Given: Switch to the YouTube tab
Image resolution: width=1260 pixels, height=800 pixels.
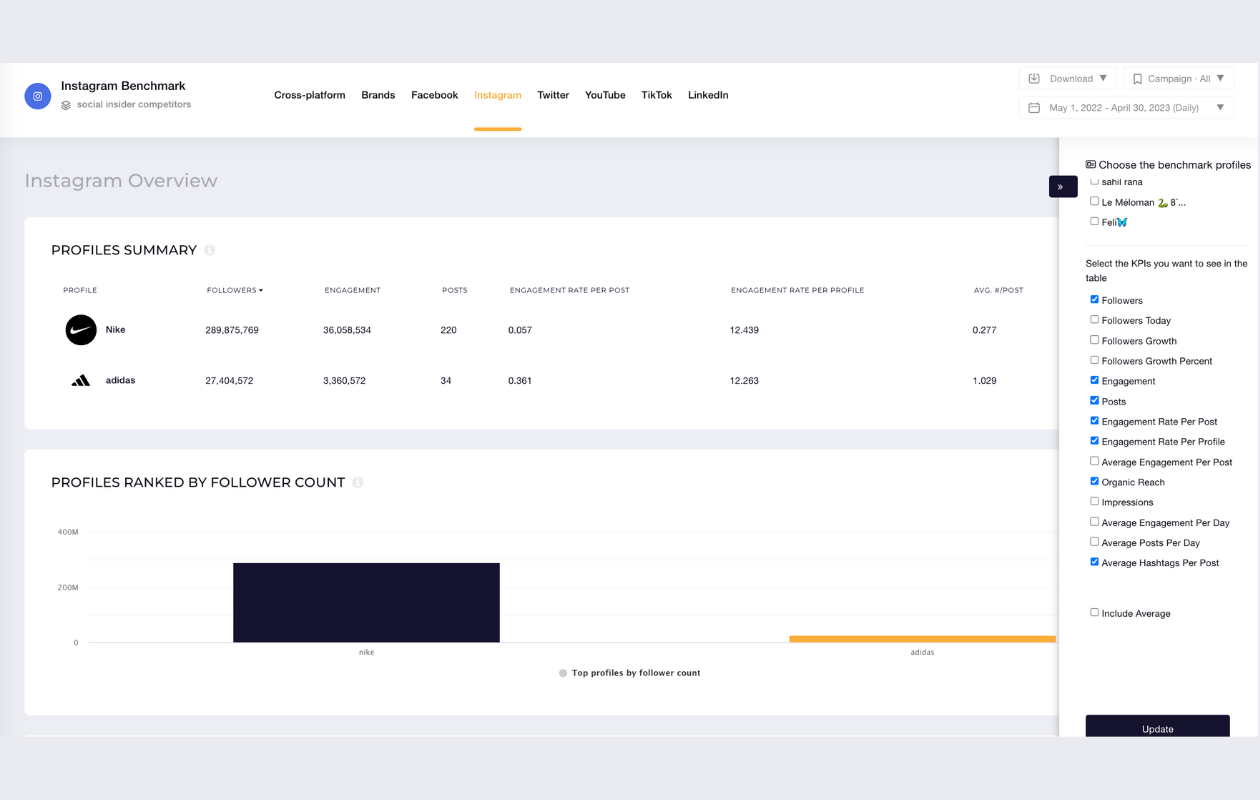Looking at the screenshot, I should click(605, 95).
